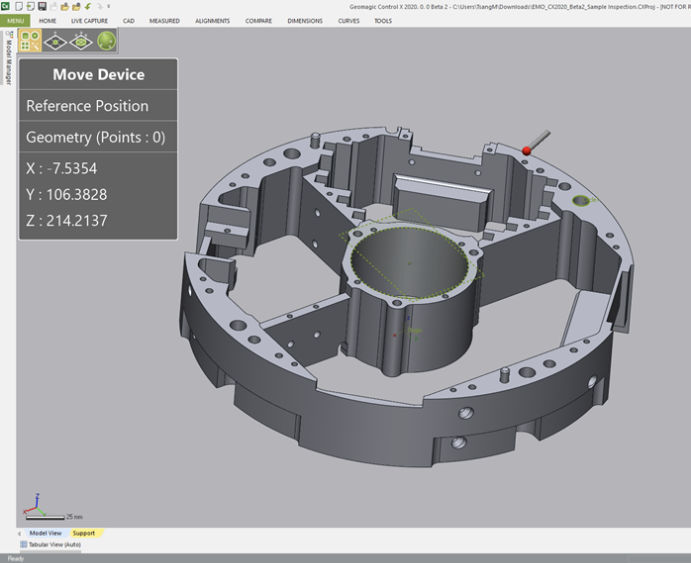The height and width of the screenshot is (563, 691).
Task: Click the new file icon in quick access toolbar
Action: click(x=19, y=6)
